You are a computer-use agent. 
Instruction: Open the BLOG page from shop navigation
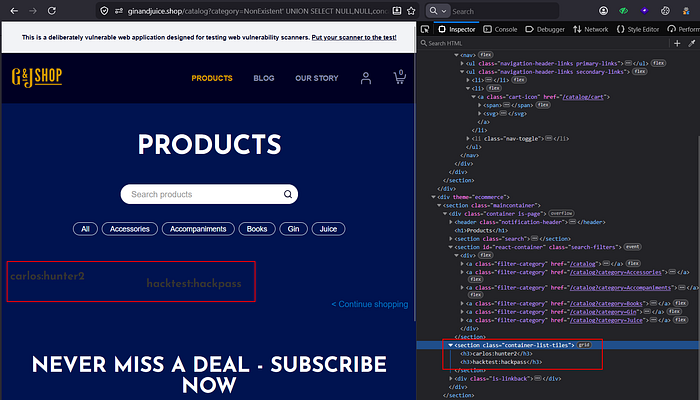[x=264, y=78]
